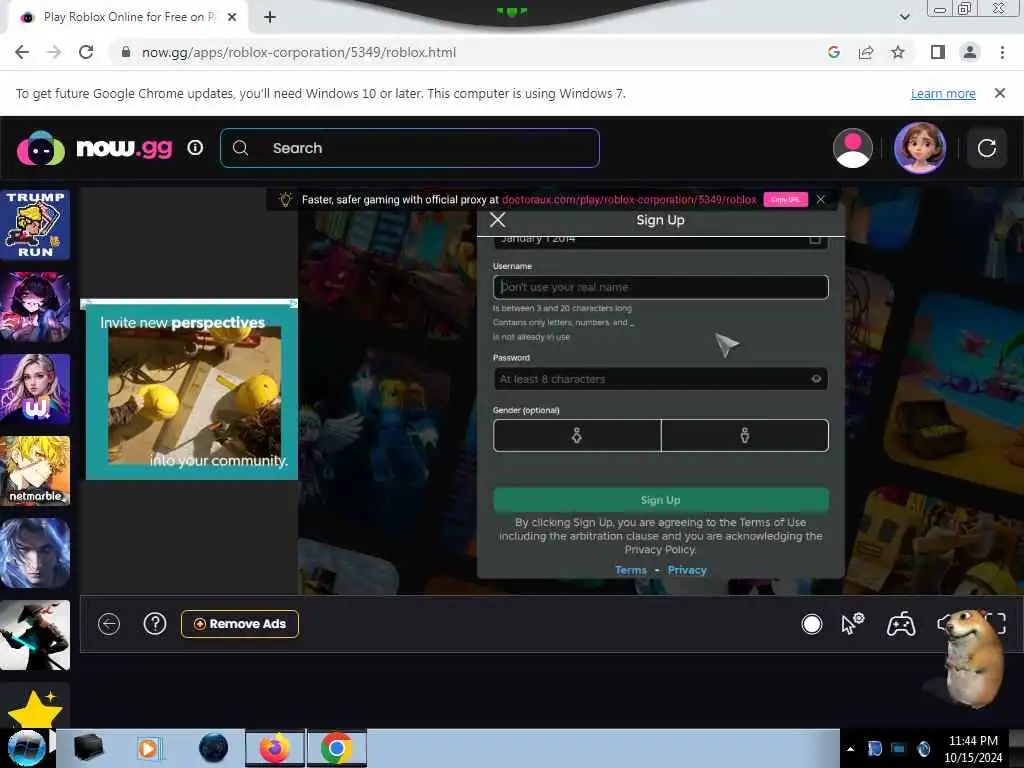Viewport: 1024px width, 768px height.
Task: Show hidden system tray icons
Action: tap(850, 749)
